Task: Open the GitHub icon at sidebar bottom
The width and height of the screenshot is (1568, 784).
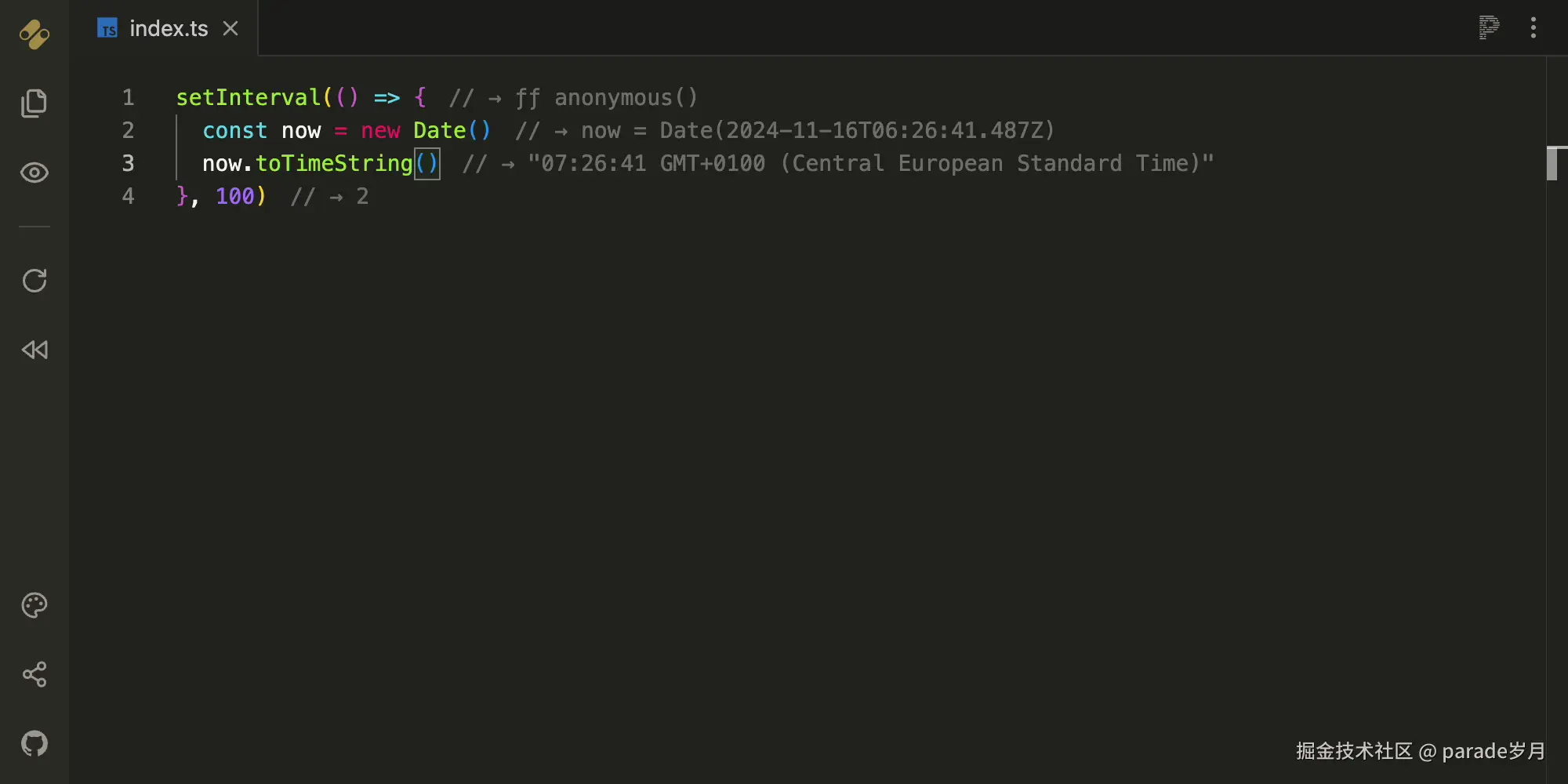Action: pos(34,743)
